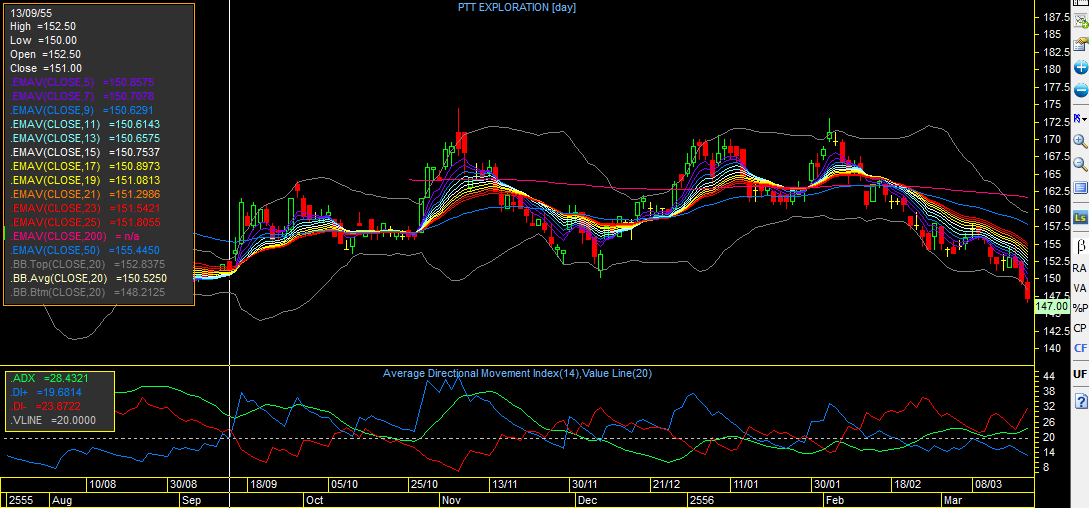Viewport: 1089px width, 508px height.
Task: Click the magnifier zoom-out icon
Action: (x=1081, y=164)
